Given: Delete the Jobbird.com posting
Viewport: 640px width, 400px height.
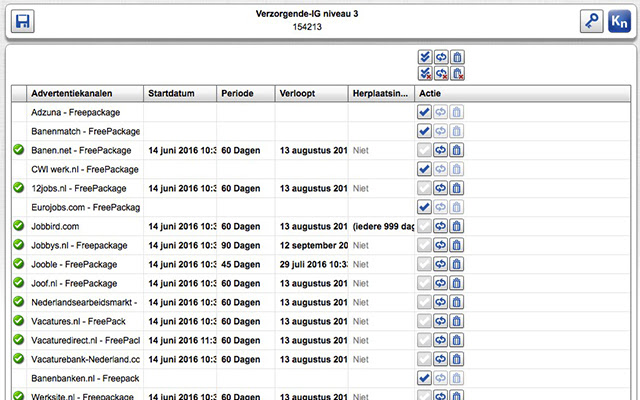Looking at the screenshot, I should [456, 226].
